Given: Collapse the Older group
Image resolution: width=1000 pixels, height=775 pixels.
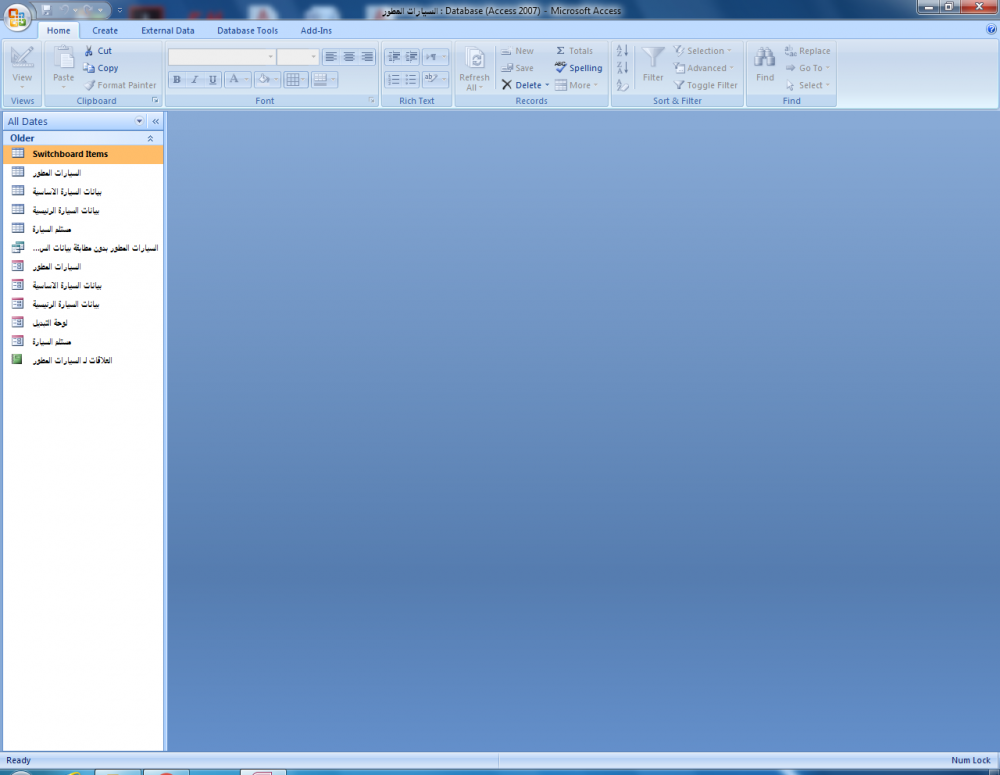Looking at the screenshot, I should [x=151, y=138].
